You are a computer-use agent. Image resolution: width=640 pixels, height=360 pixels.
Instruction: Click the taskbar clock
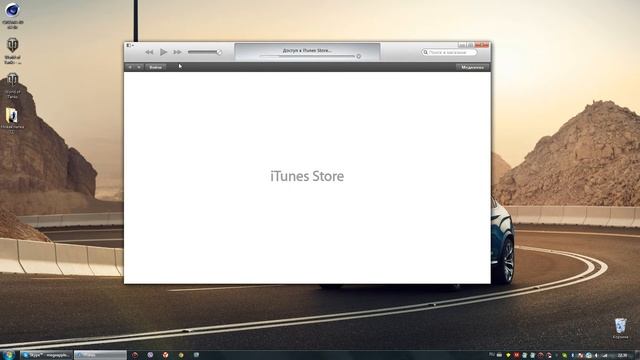pos(622,356)
